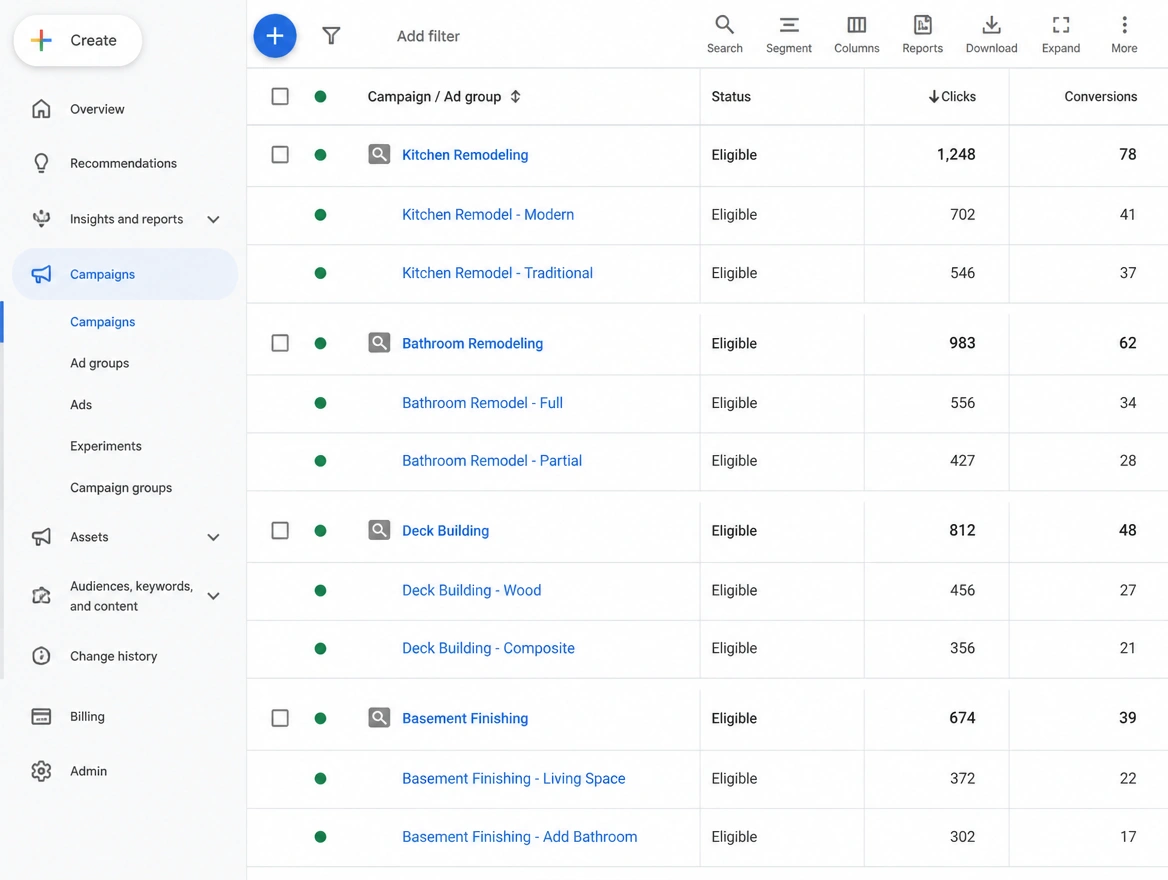Click the Conversions column header
Viewport: 1168px width, 880px height.
click(1100, 96)
